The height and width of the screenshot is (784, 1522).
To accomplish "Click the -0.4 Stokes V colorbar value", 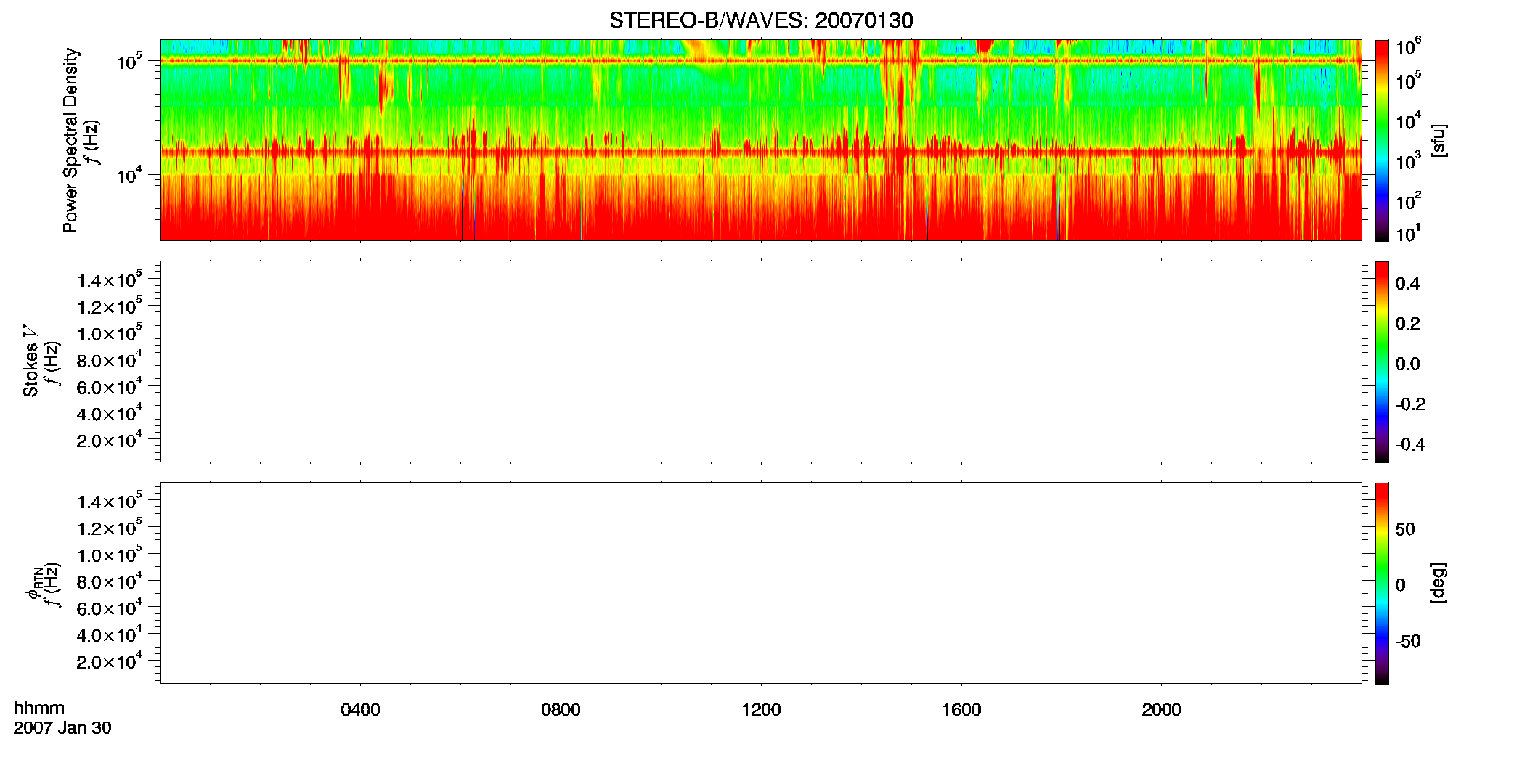I will click(x=1410, y=444).
